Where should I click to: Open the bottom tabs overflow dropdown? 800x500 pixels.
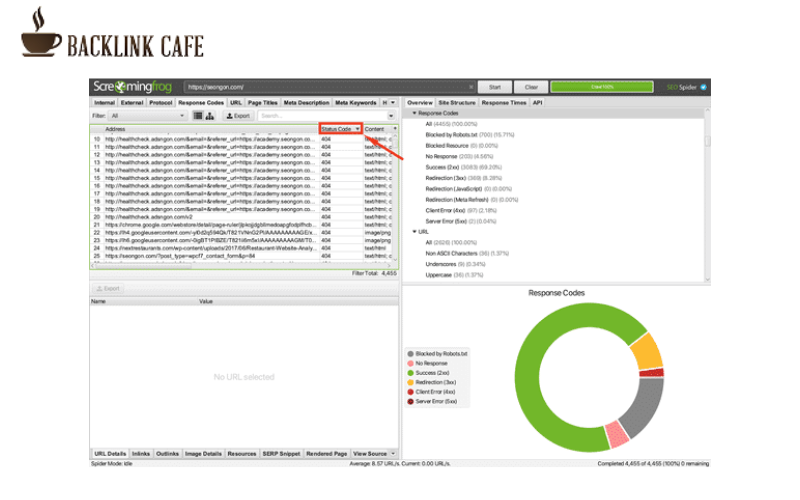click(x=393, y=454)
